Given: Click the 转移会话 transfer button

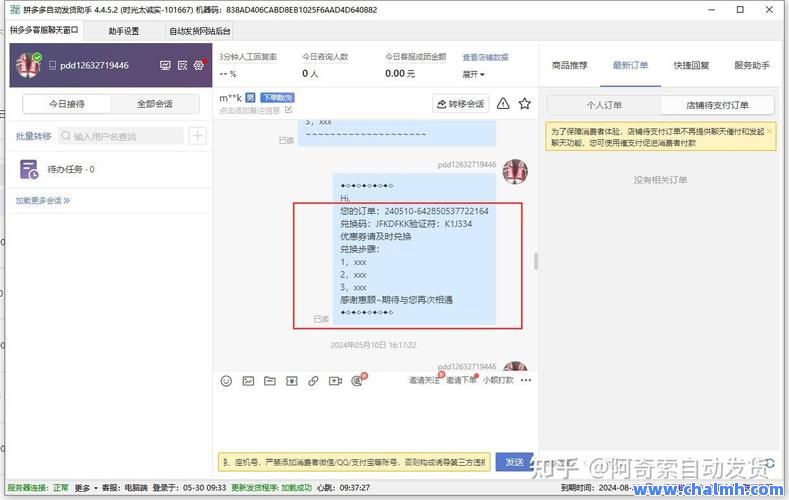Looking at the screenshot, I should [x=460, y=104].
